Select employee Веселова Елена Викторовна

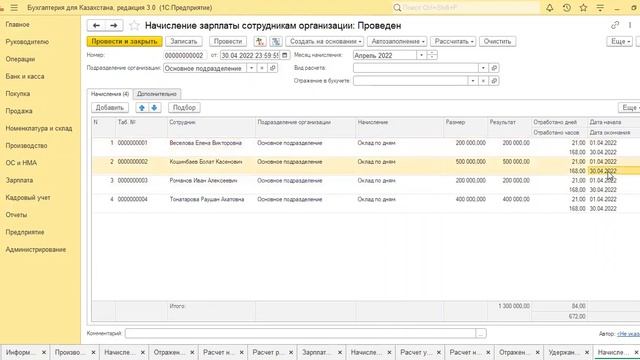206,143
